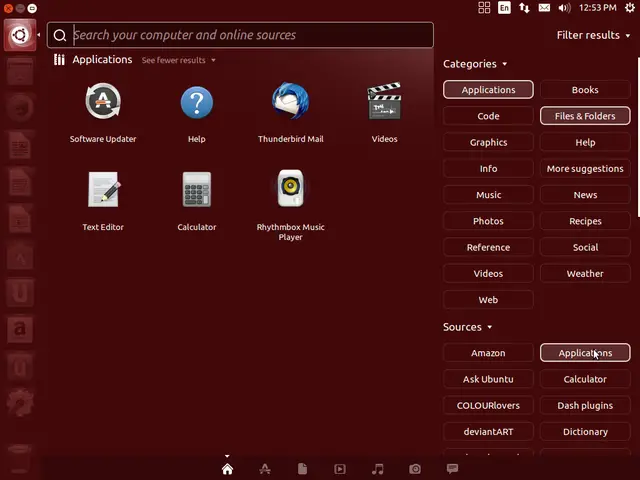The width and height of the screenshot is (640, 480).
Task: Toggle the Dictionary source filter
Action: pos(585,432)
